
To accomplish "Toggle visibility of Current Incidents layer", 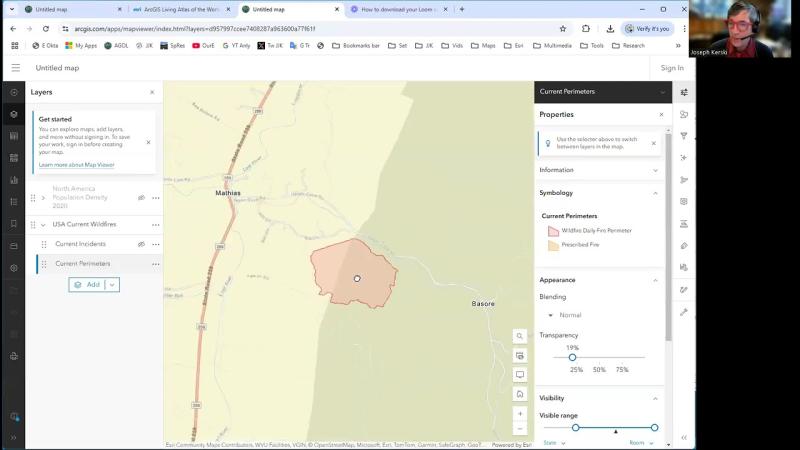I will [141, 244].
